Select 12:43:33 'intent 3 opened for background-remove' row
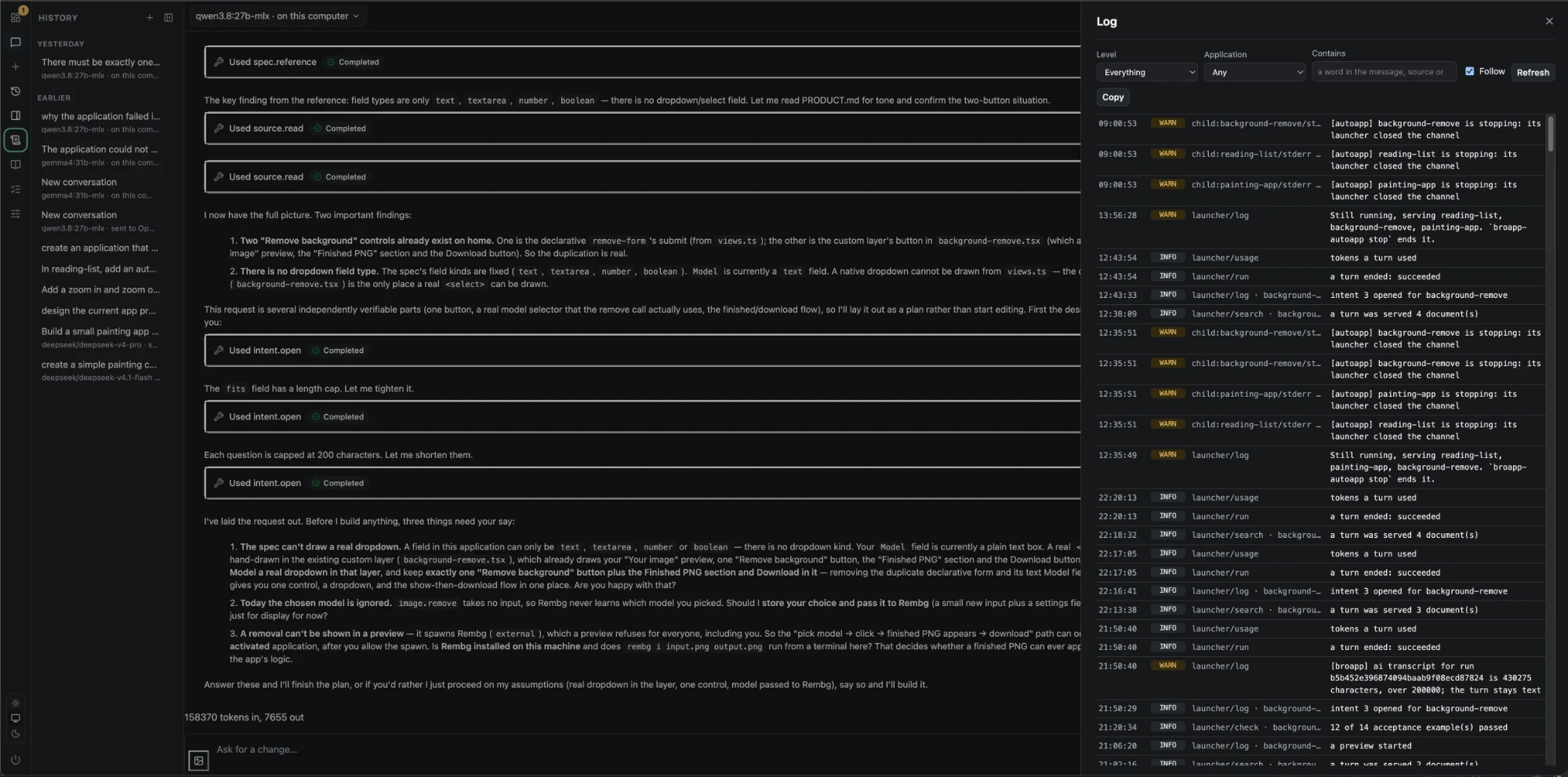 tap(1322, 295)
